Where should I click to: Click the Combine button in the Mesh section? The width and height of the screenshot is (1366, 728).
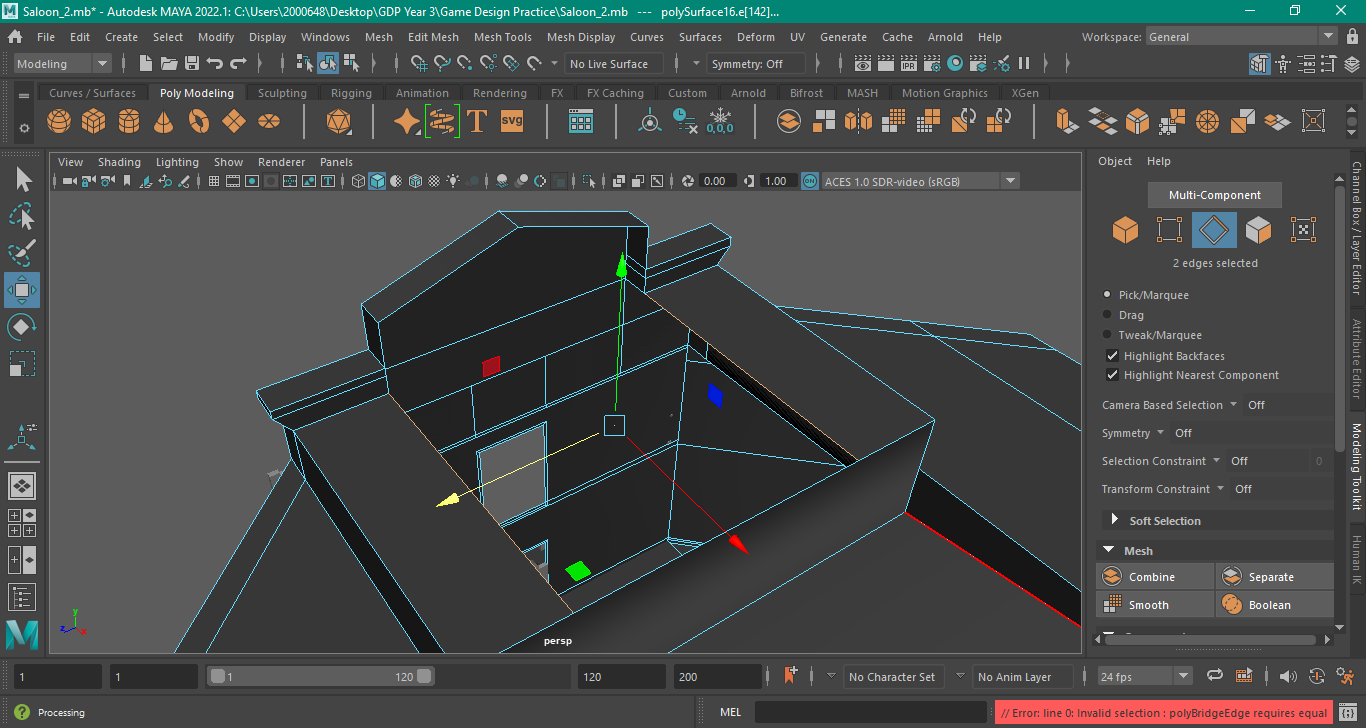click(1154, 576)
